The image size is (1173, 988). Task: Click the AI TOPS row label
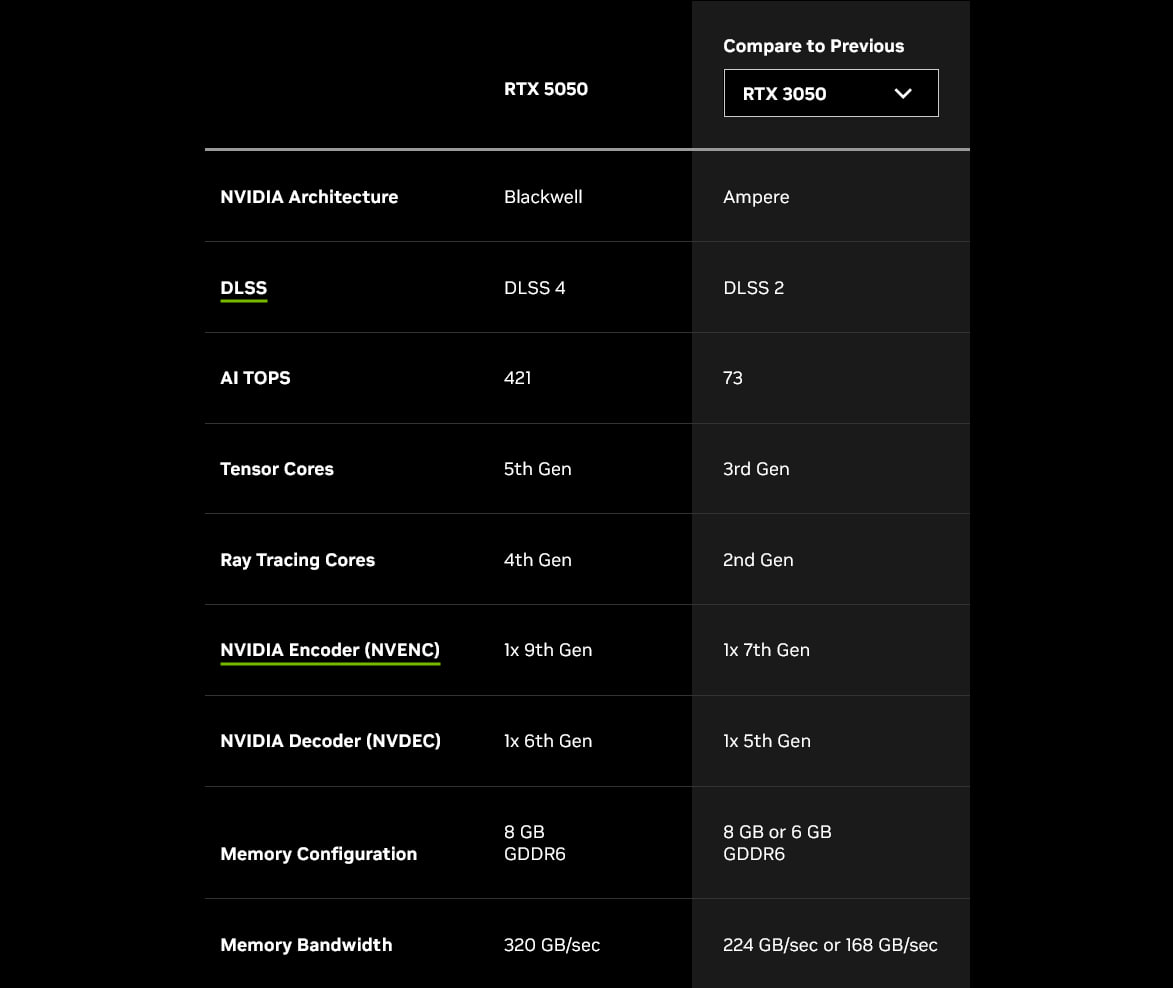click(x=255, y=378)
